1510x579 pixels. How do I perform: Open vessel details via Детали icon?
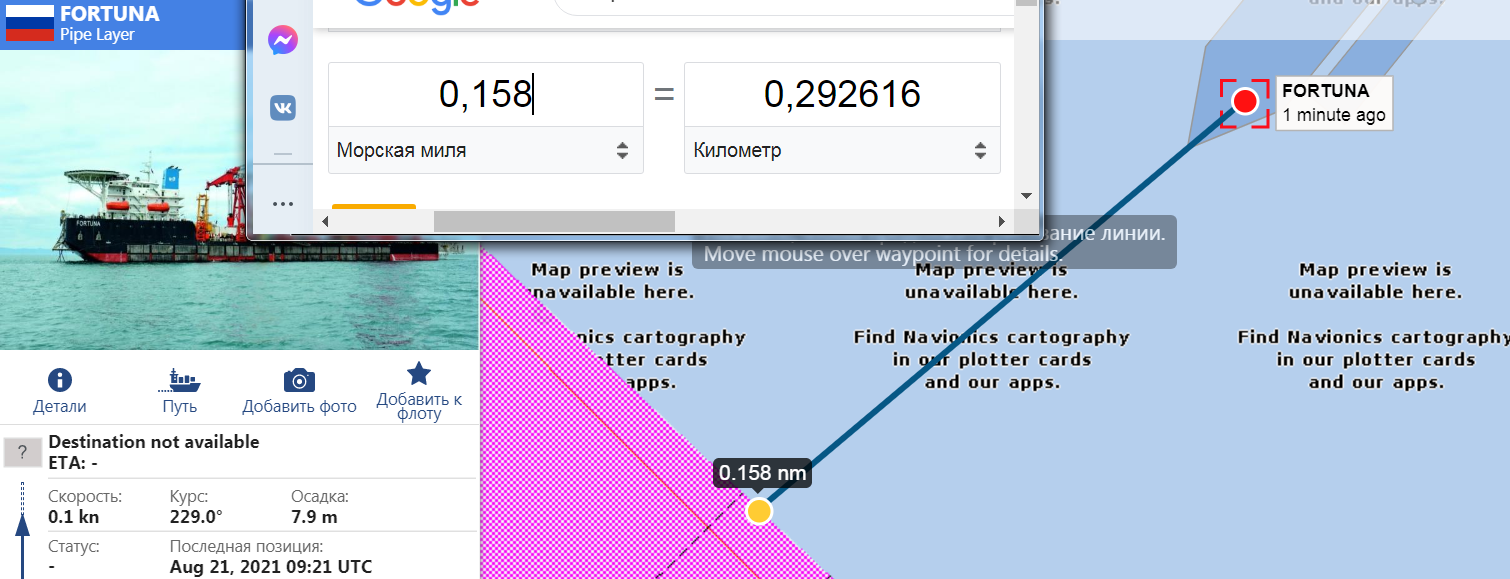click(x=60, y=381)
